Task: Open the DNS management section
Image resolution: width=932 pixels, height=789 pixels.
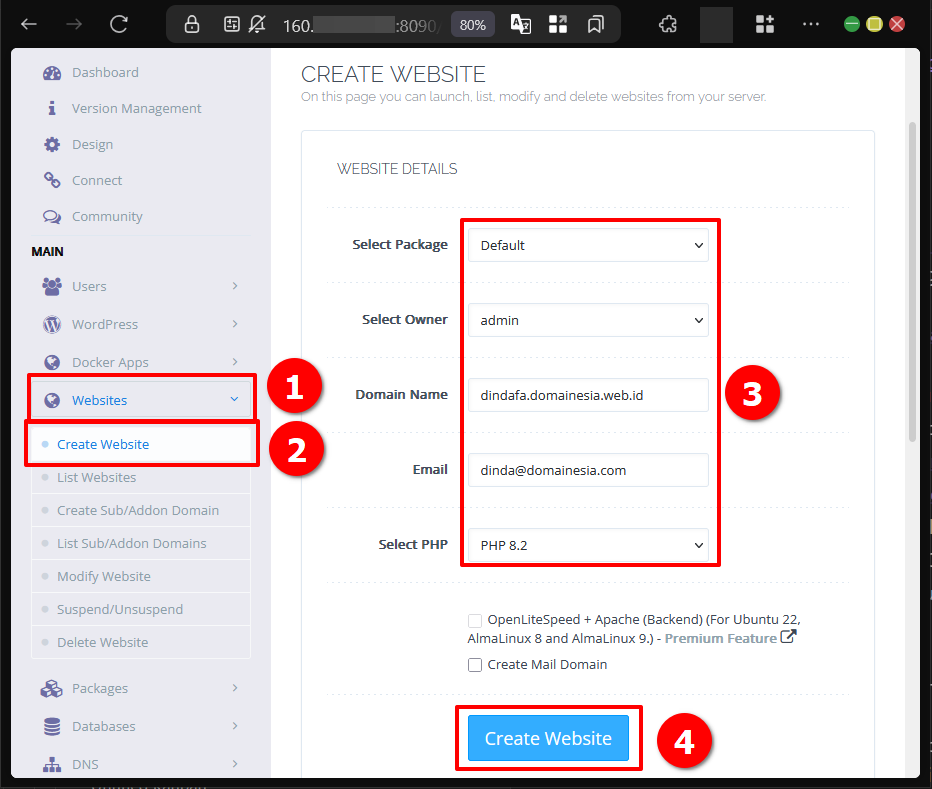Action: (x=85, y=764)
